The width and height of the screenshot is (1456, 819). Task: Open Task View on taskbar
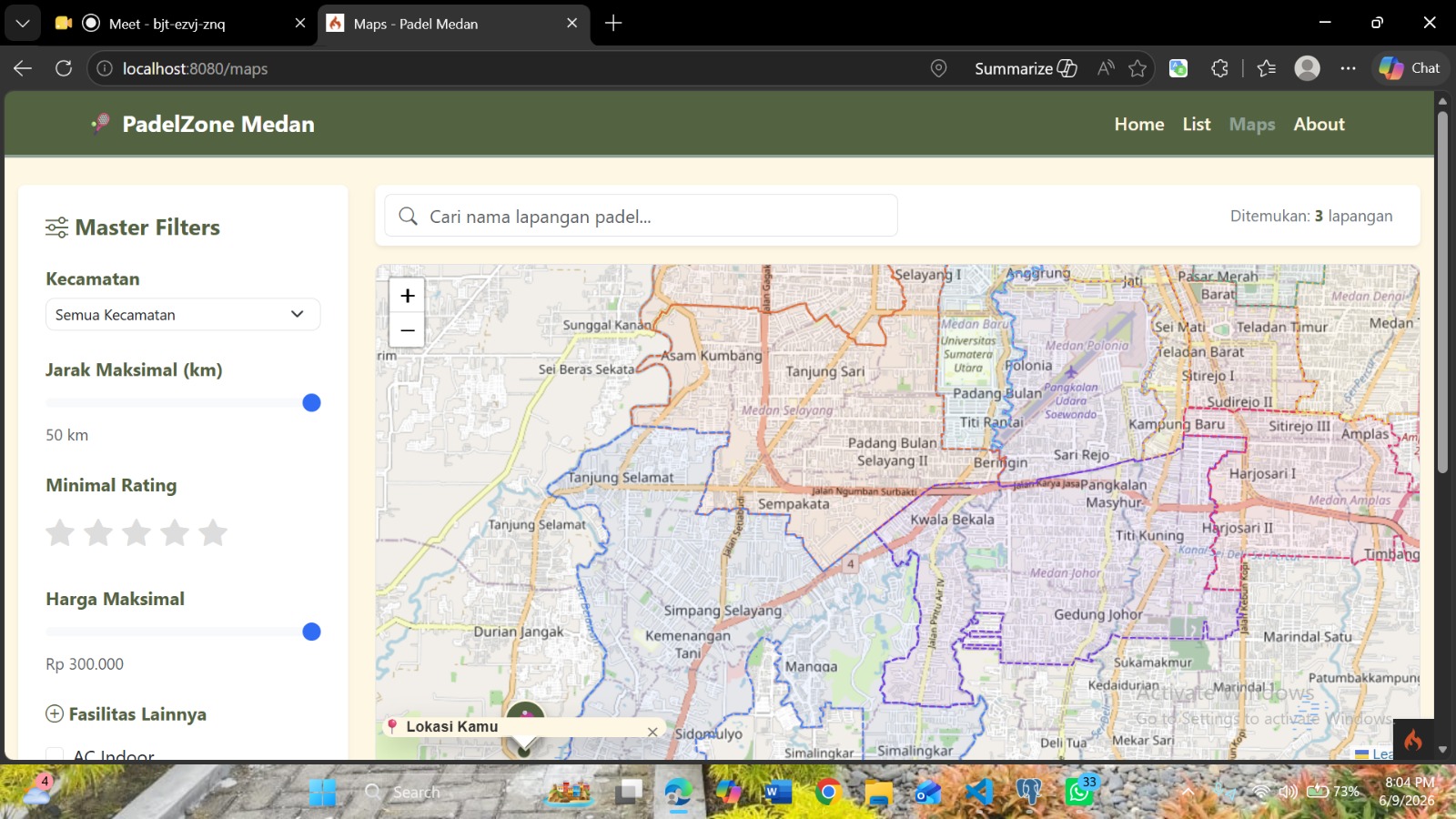point(628,793)
